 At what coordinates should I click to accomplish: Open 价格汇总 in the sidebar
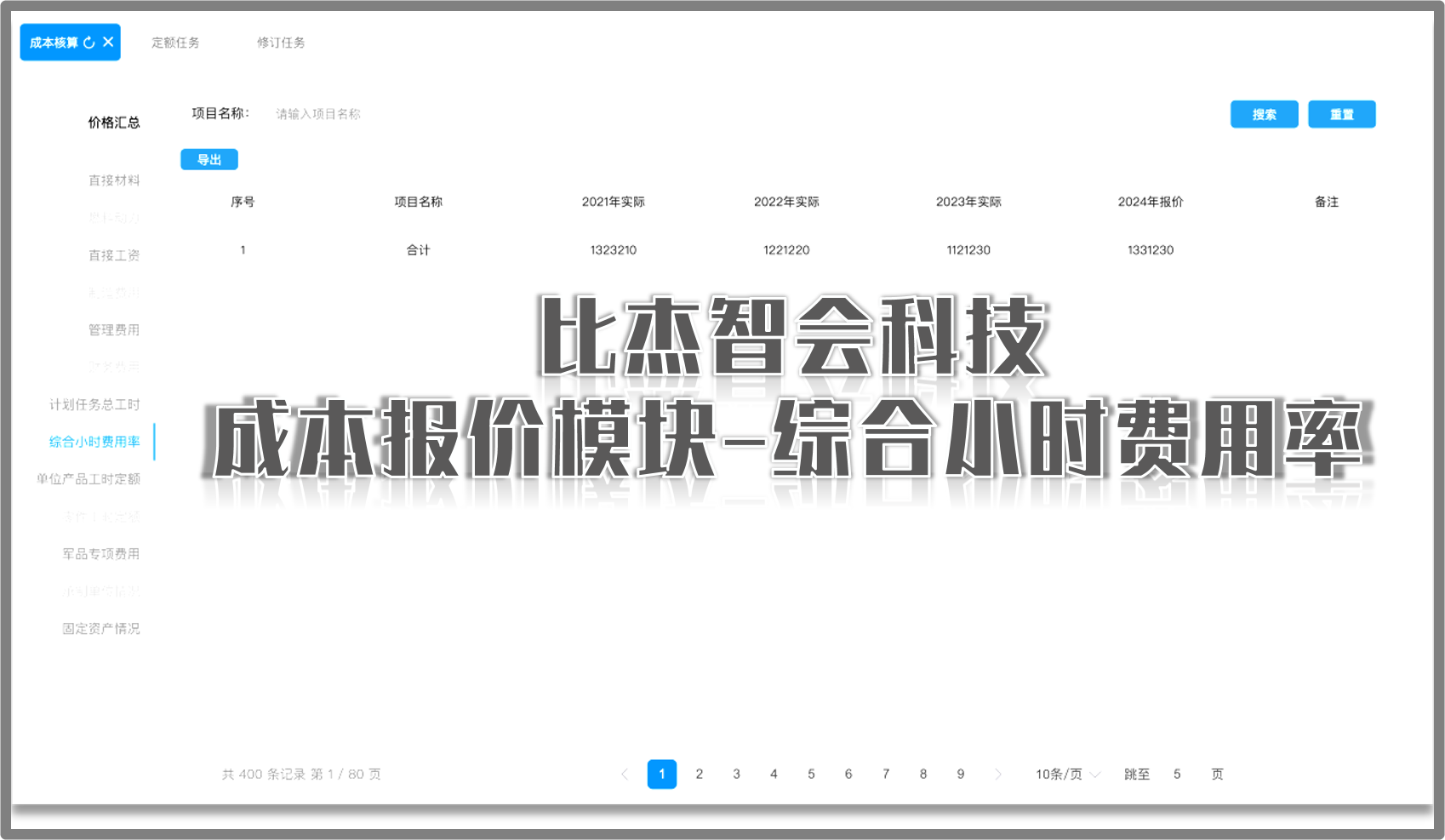pos(114,123)
